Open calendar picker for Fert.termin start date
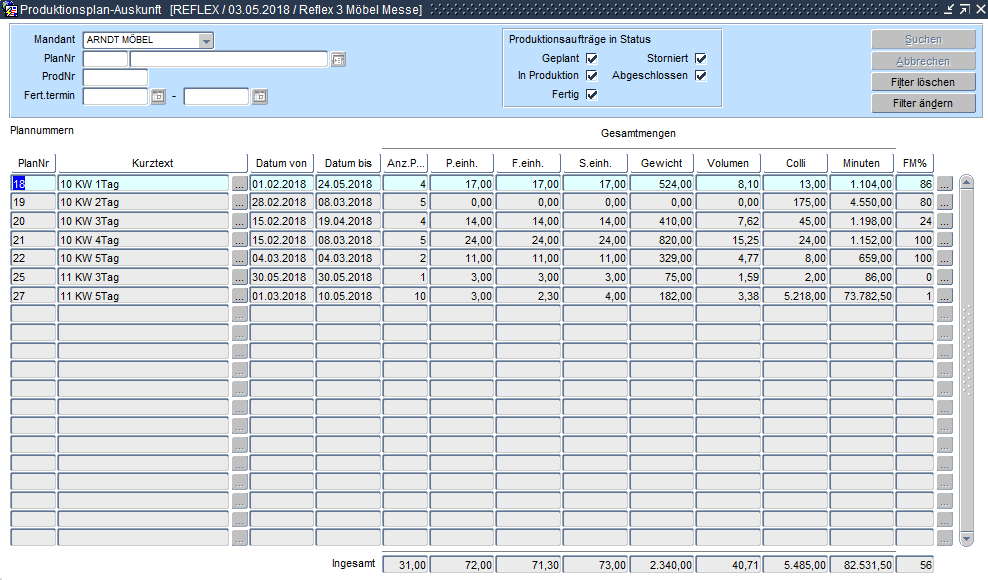The image size is (988, 580). point(157,97)
